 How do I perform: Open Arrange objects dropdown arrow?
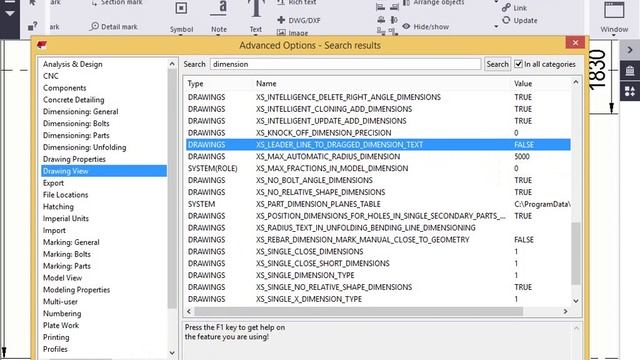tap(496, 2)
